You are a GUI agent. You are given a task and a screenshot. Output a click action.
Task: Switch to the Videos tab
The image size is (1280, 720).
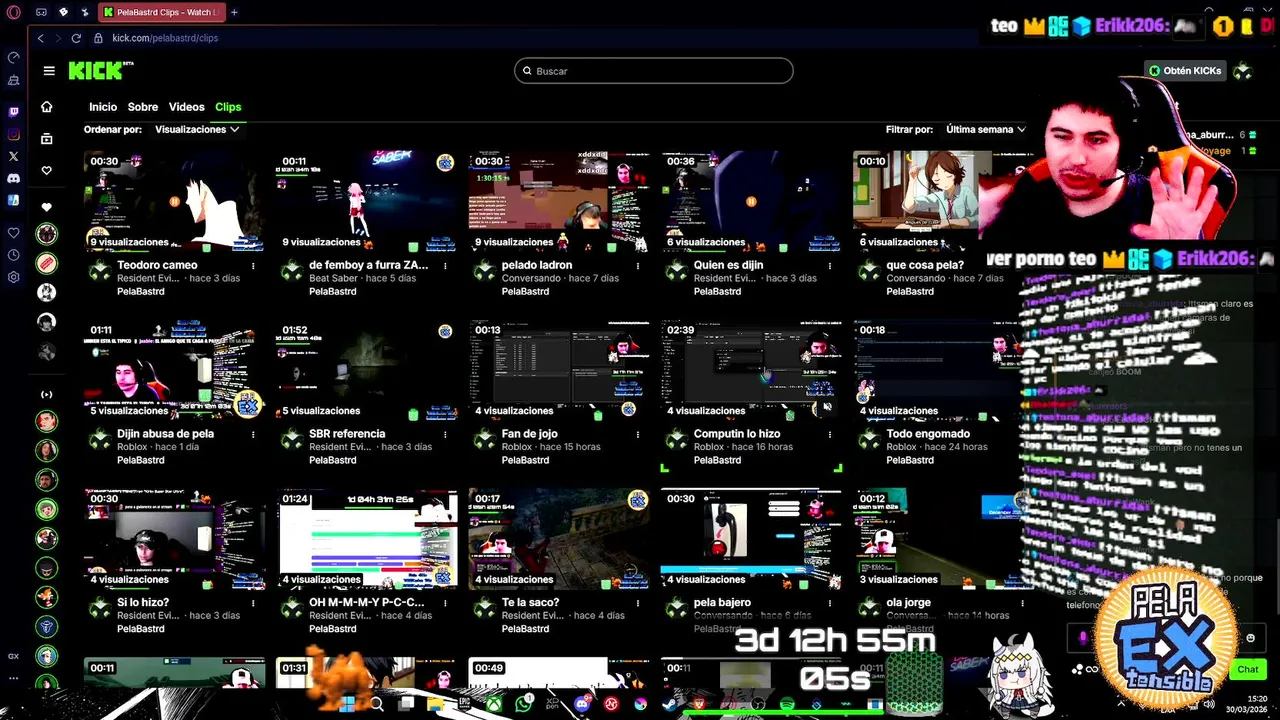click(x=186, y=107)
